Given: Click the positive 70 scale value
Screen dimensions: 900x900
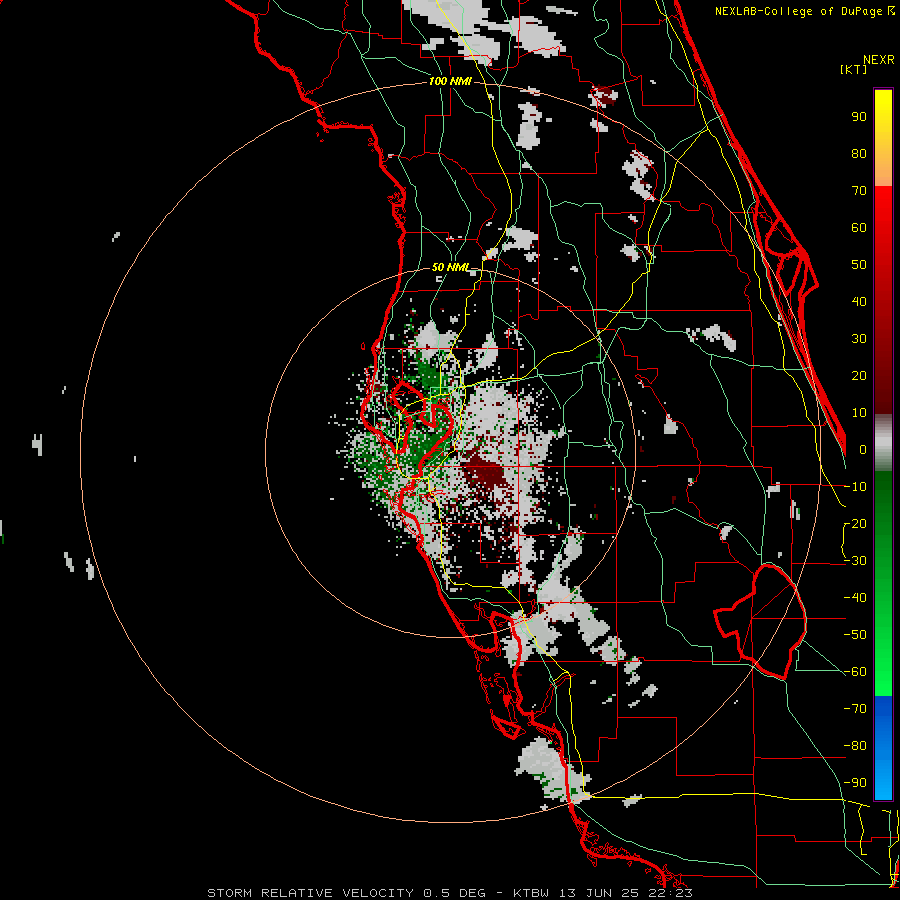Looking at the screenshot, I should pyautogui.click(x=859, y=191).
